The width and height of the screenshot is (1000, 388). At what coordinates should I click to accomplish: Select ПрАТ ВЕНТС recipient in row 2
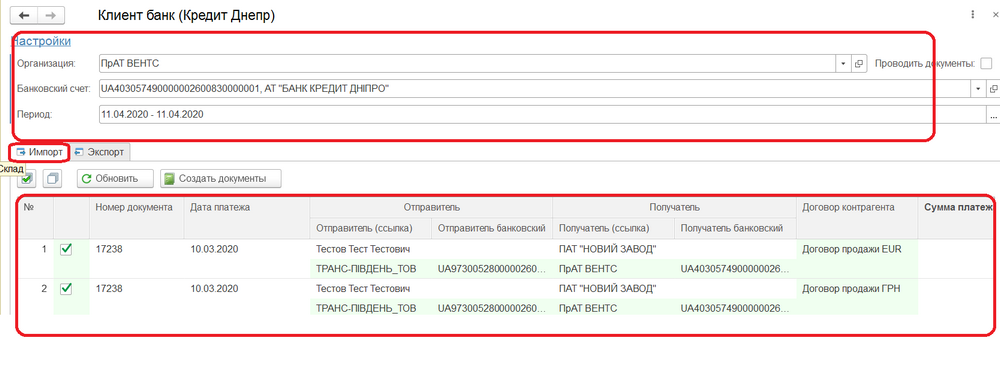(x=588, y=308)
